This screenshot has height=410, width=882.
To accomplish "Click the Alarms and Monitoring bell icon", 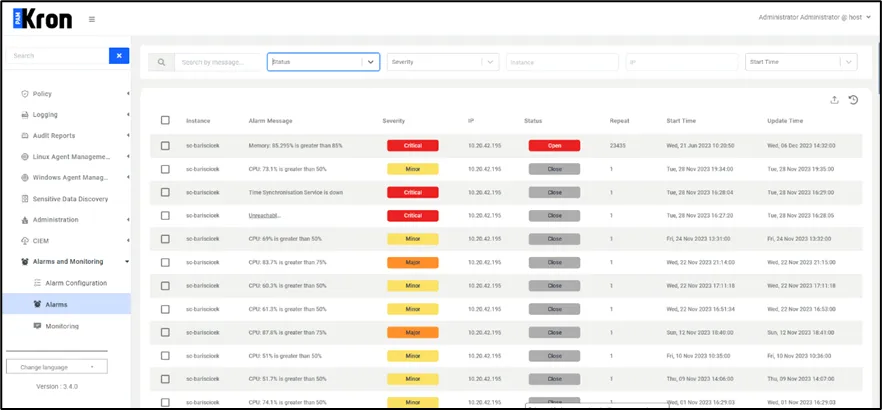I will pos(25,262).
